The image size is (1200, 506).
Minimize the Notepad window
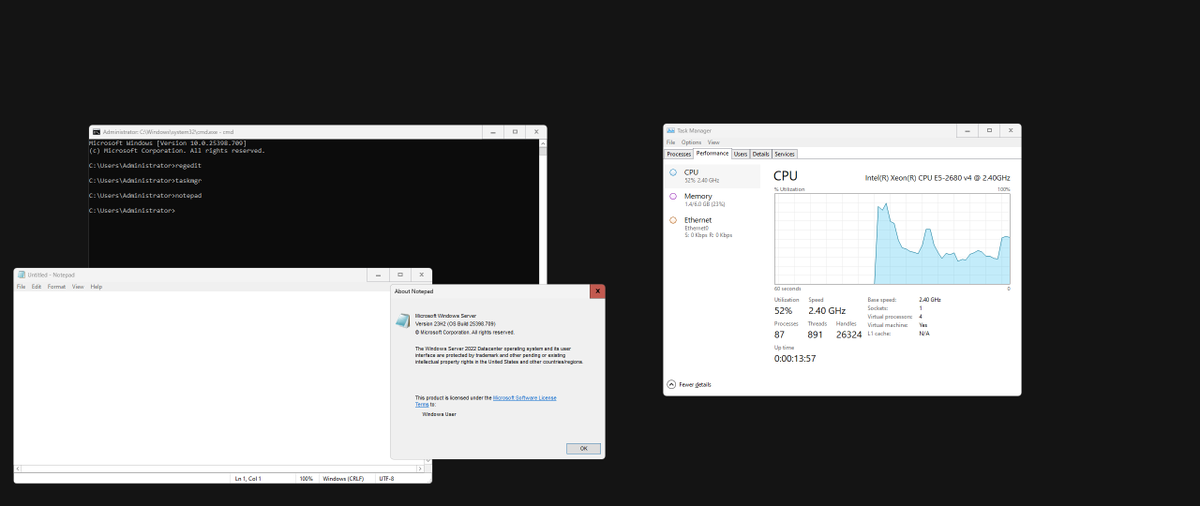point(378,274)
